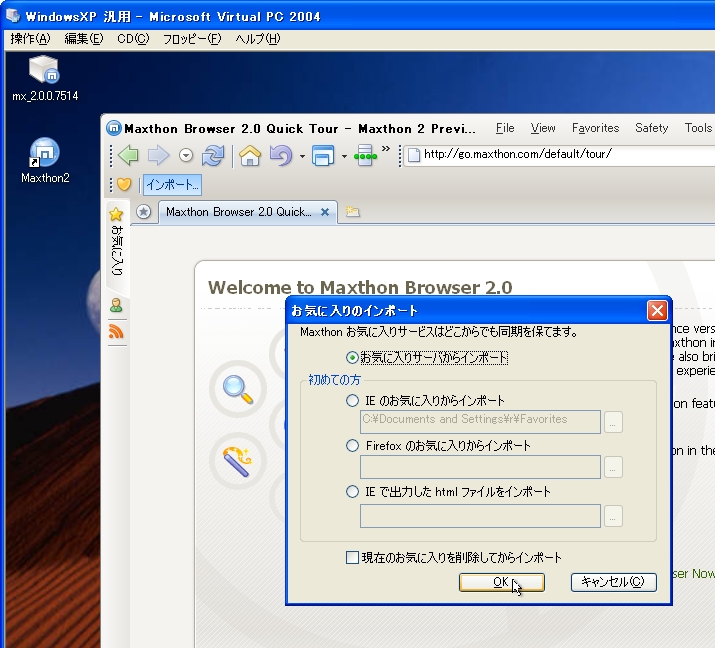Open the user account sidebar icon
Viewport: 715px width, 648px height.
[116, 305]
